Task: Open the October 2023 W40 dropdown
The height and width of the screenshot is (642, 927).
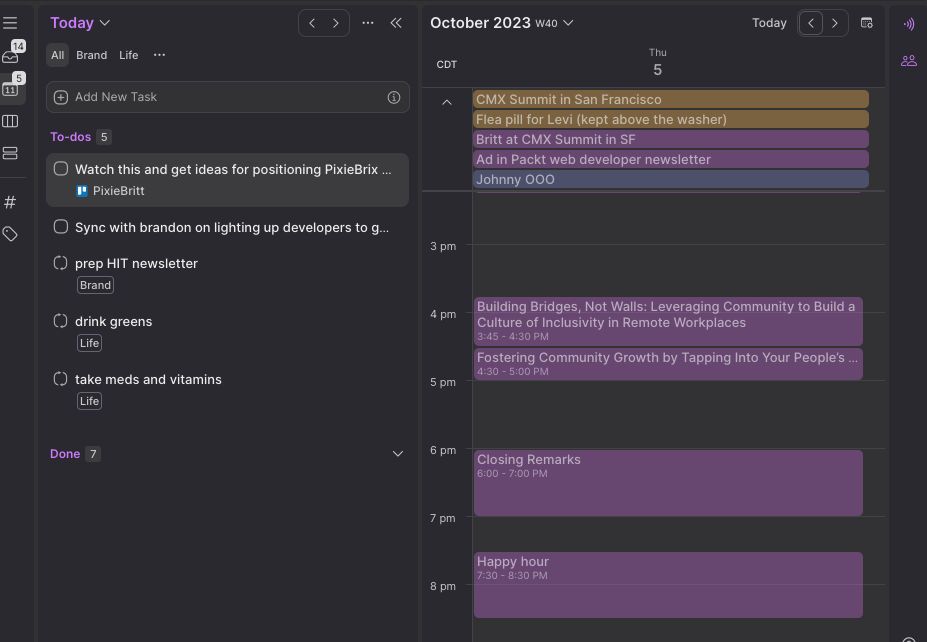Action: pyautogui.click(x=502, y=22)
